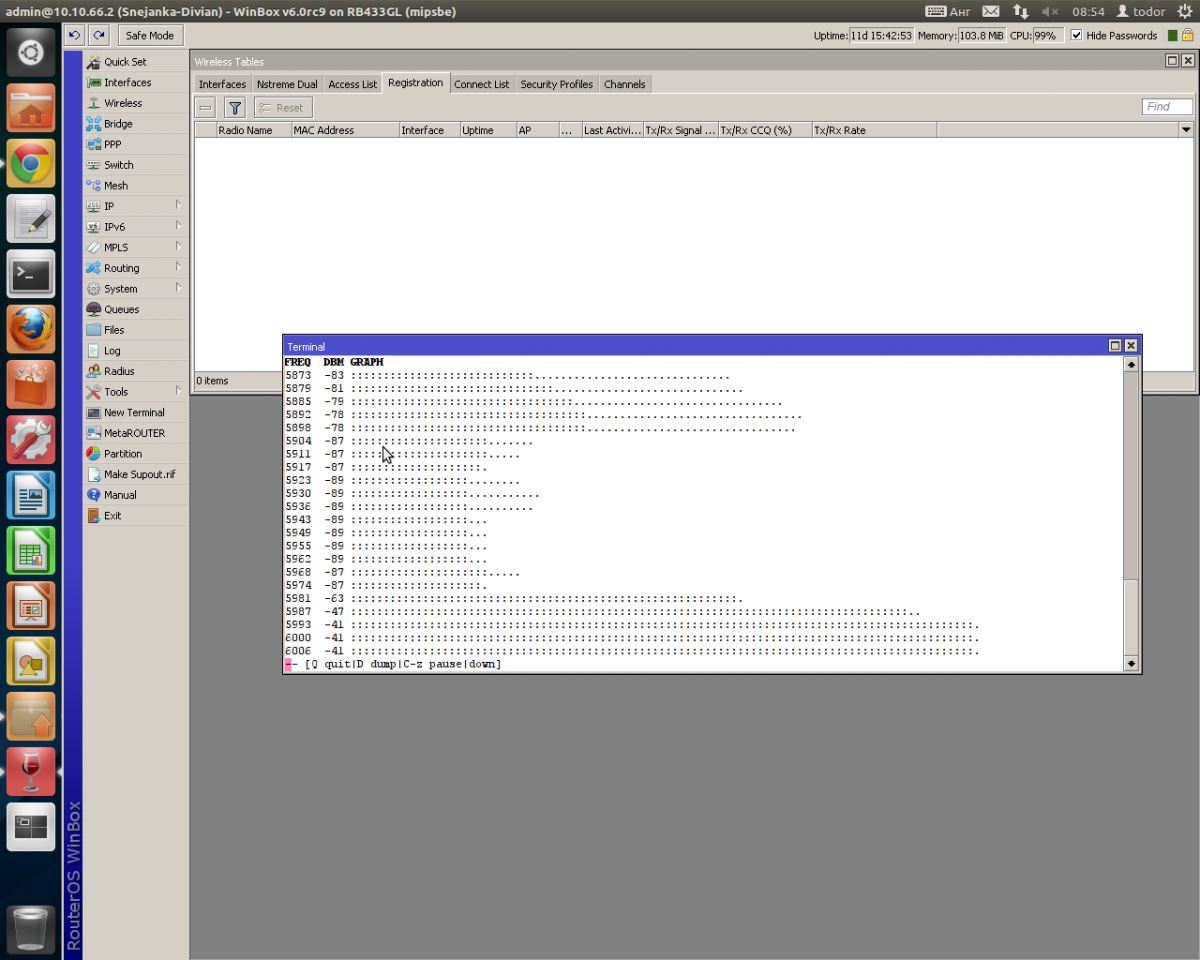Click the Reset button
The image size is (1200, 960).
click(x=283, y=107)
